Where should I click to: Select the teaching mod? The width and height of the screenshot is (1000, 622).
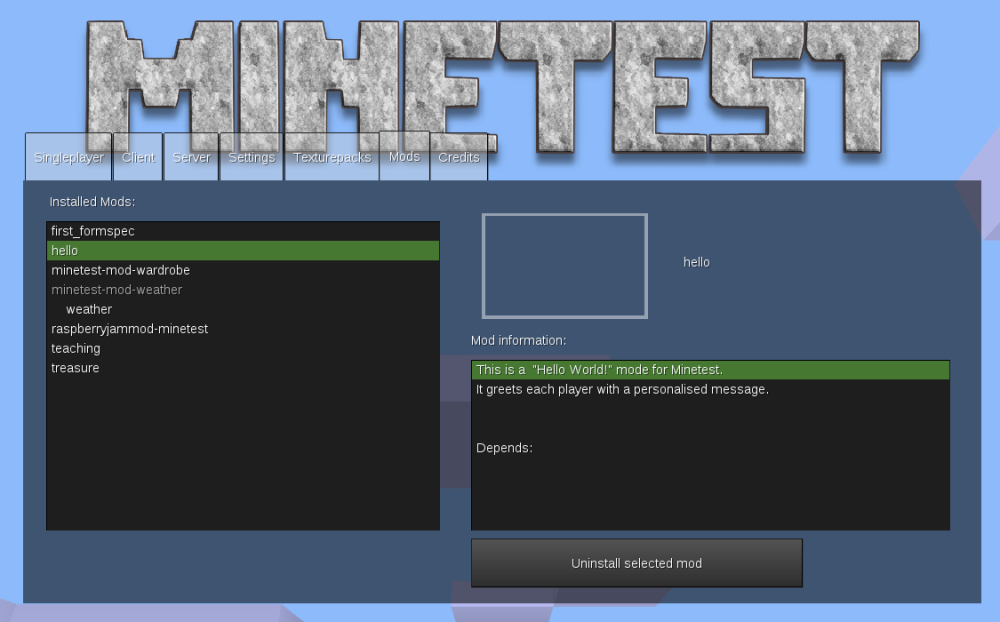point(243,348)
